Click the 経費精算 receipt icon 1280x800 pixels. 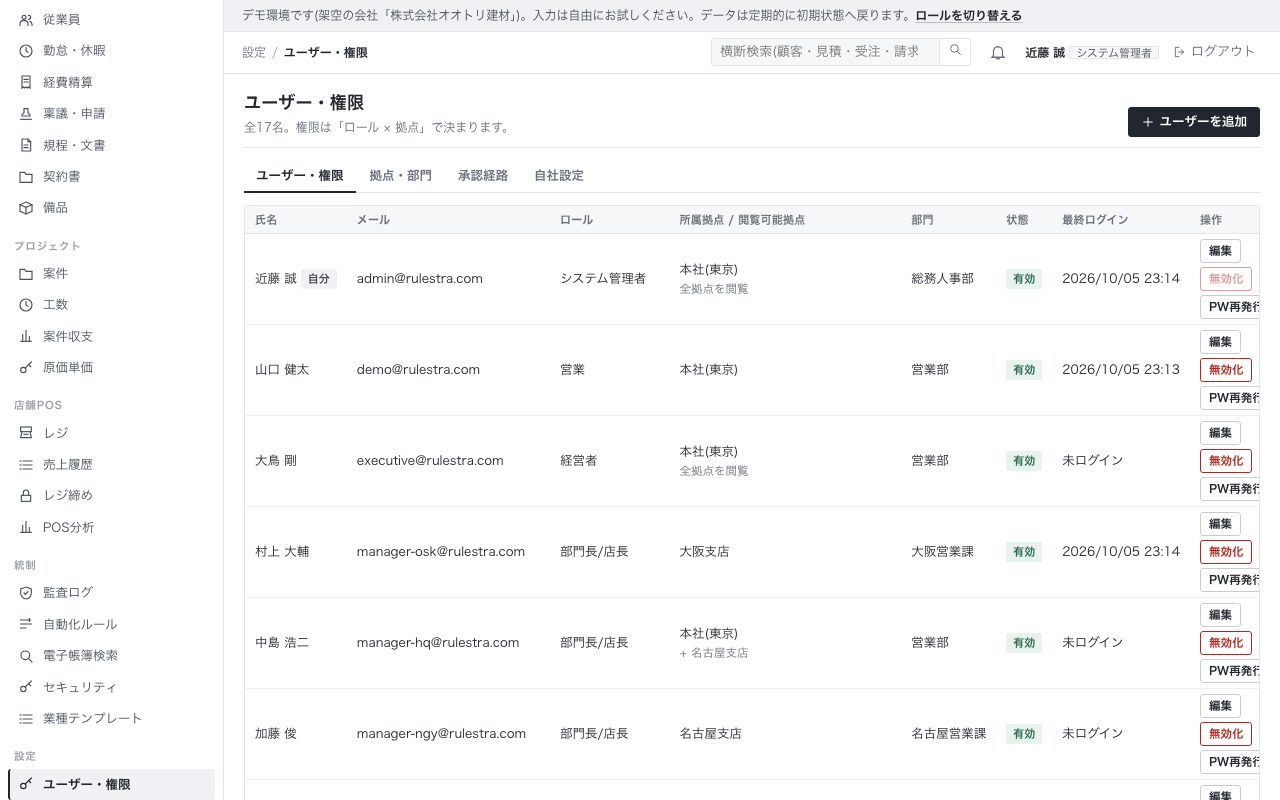click(x=26, y=82)
